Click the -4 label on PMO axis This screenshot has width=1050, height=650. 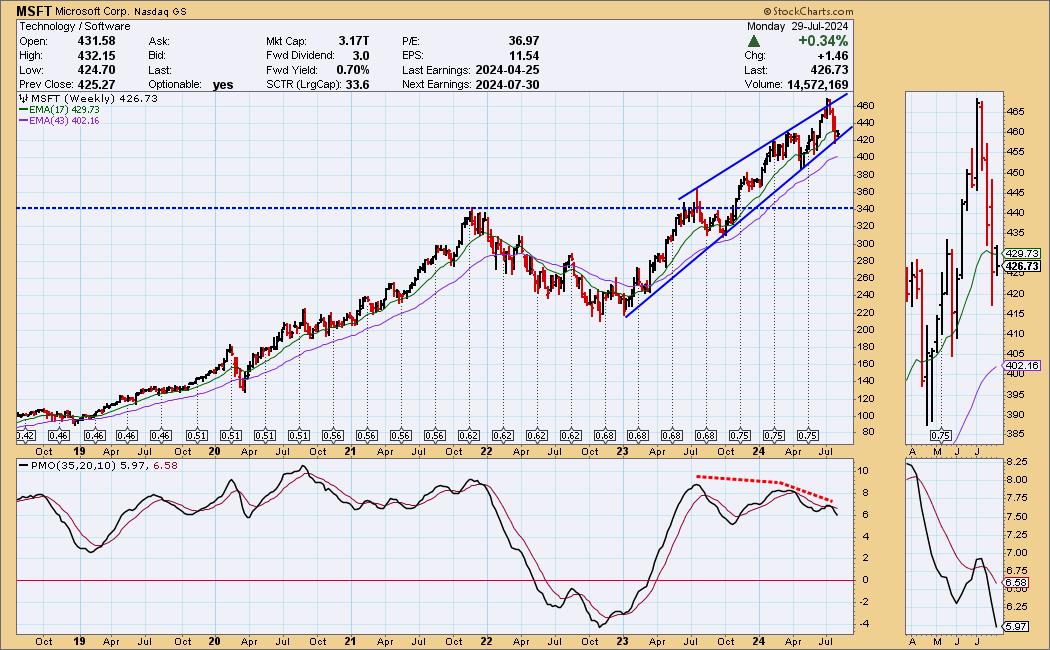[x=863, y=623]
